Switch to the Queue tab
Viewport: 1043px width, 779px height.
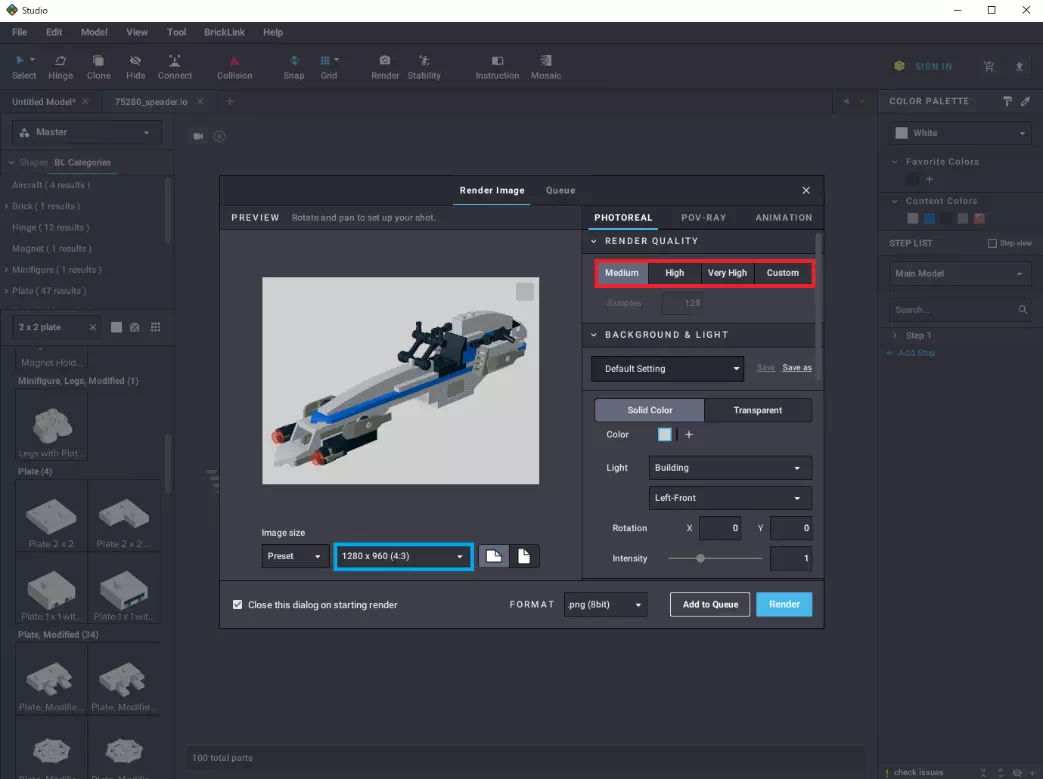[560, 190]
